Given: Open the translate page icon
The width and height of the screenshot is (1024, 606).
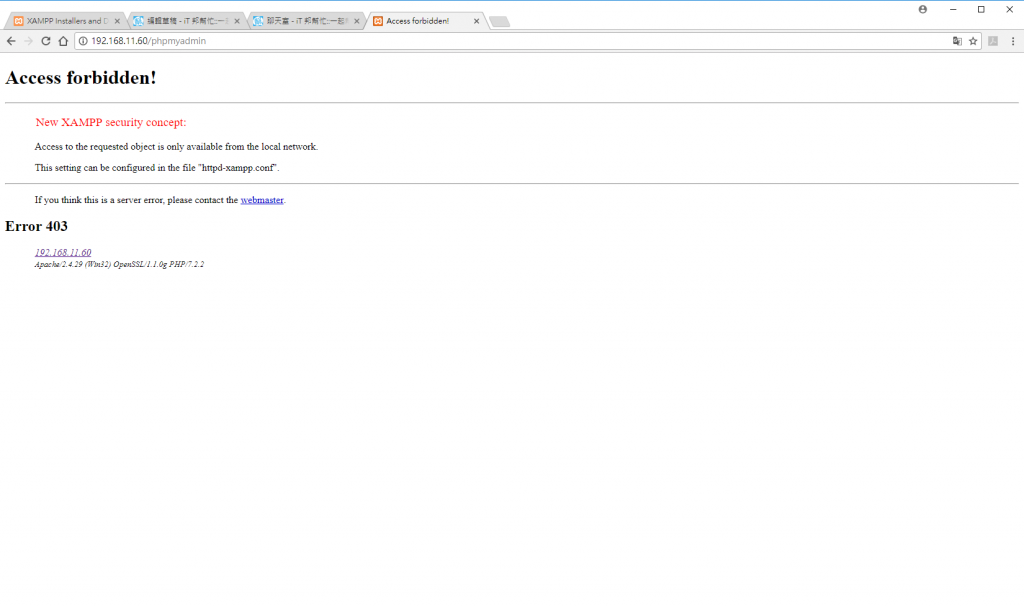Looking at the screenshot, I should [x=957, y=40].
